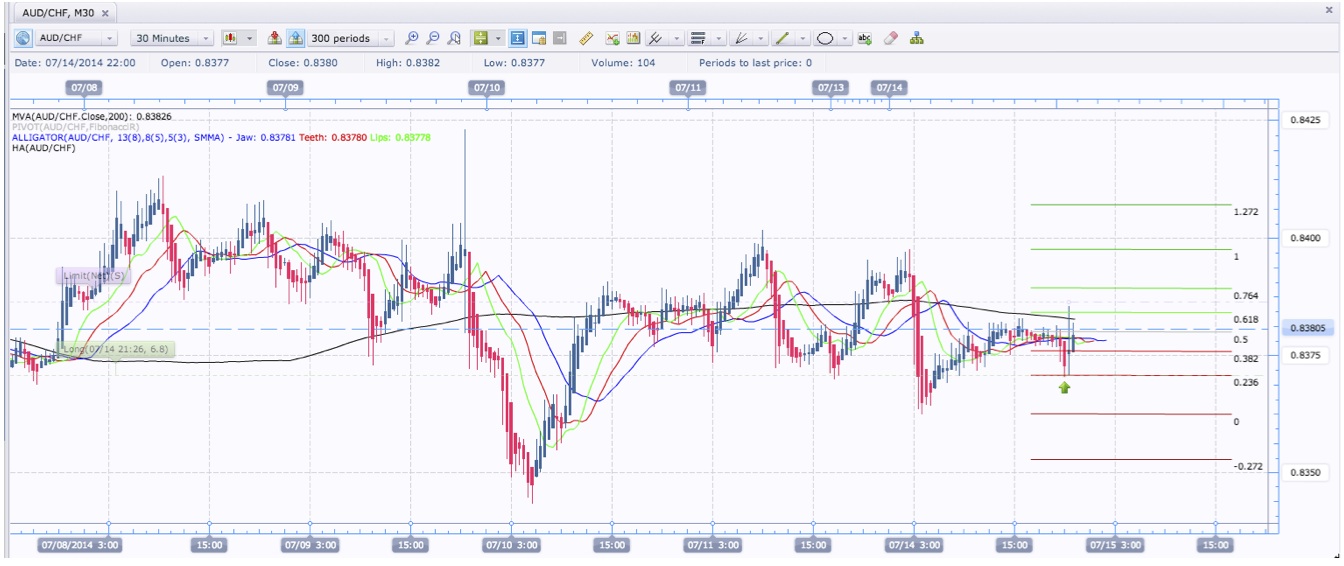1344x566 pixels.
Task: Click the 0.618 Fibonacci level label
Action: (x=1245, y=319)
